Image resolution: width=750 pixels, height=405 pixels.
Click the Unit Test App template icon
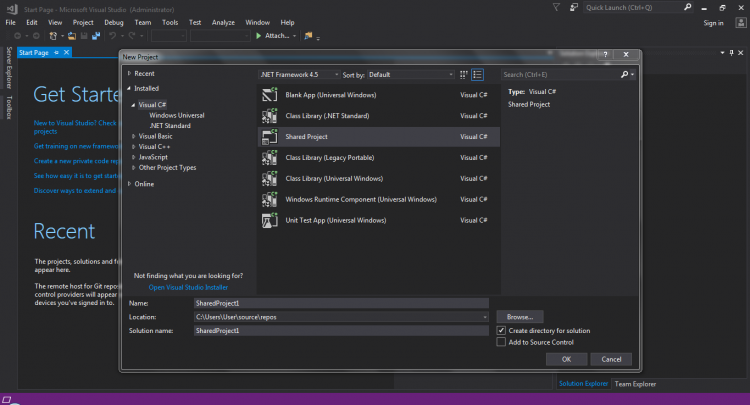click(270, 220)
